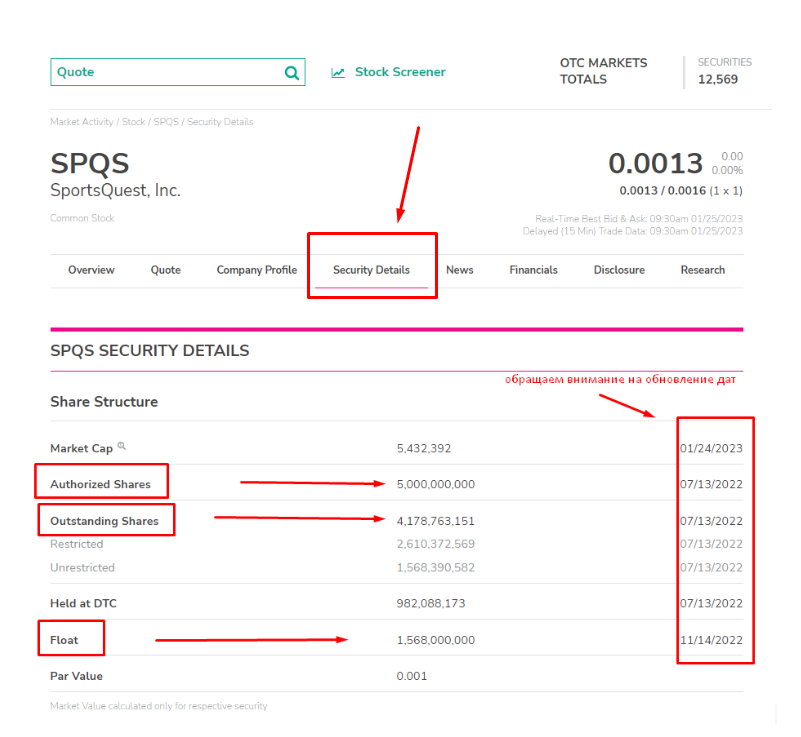This screenshot has width=801, height=737.
Task: Click the Float label
Action: (x=64, y=640)
